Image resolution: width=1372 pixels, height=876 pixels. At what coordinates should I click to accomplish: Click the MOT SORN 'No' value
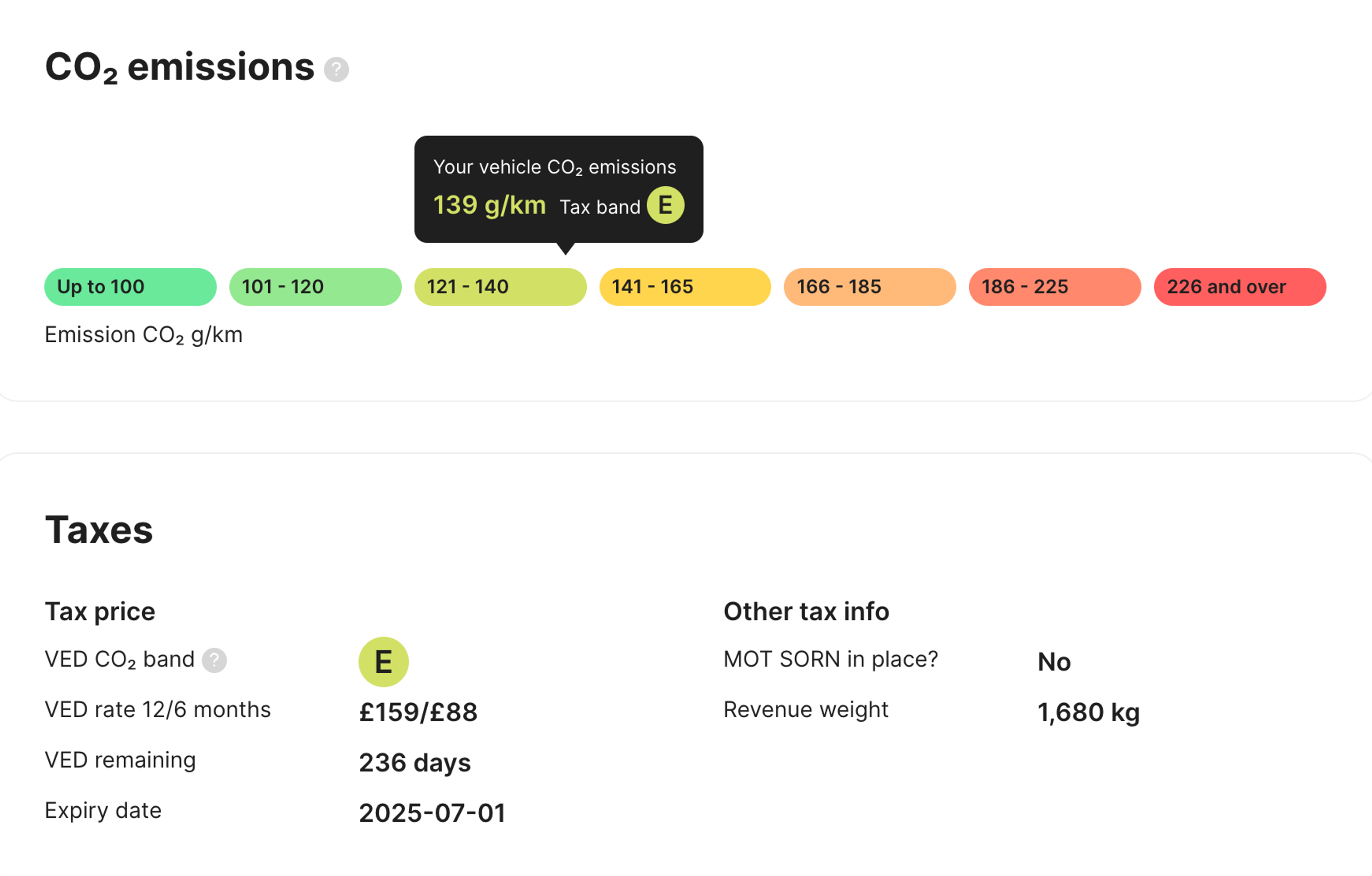point(1054,662)
